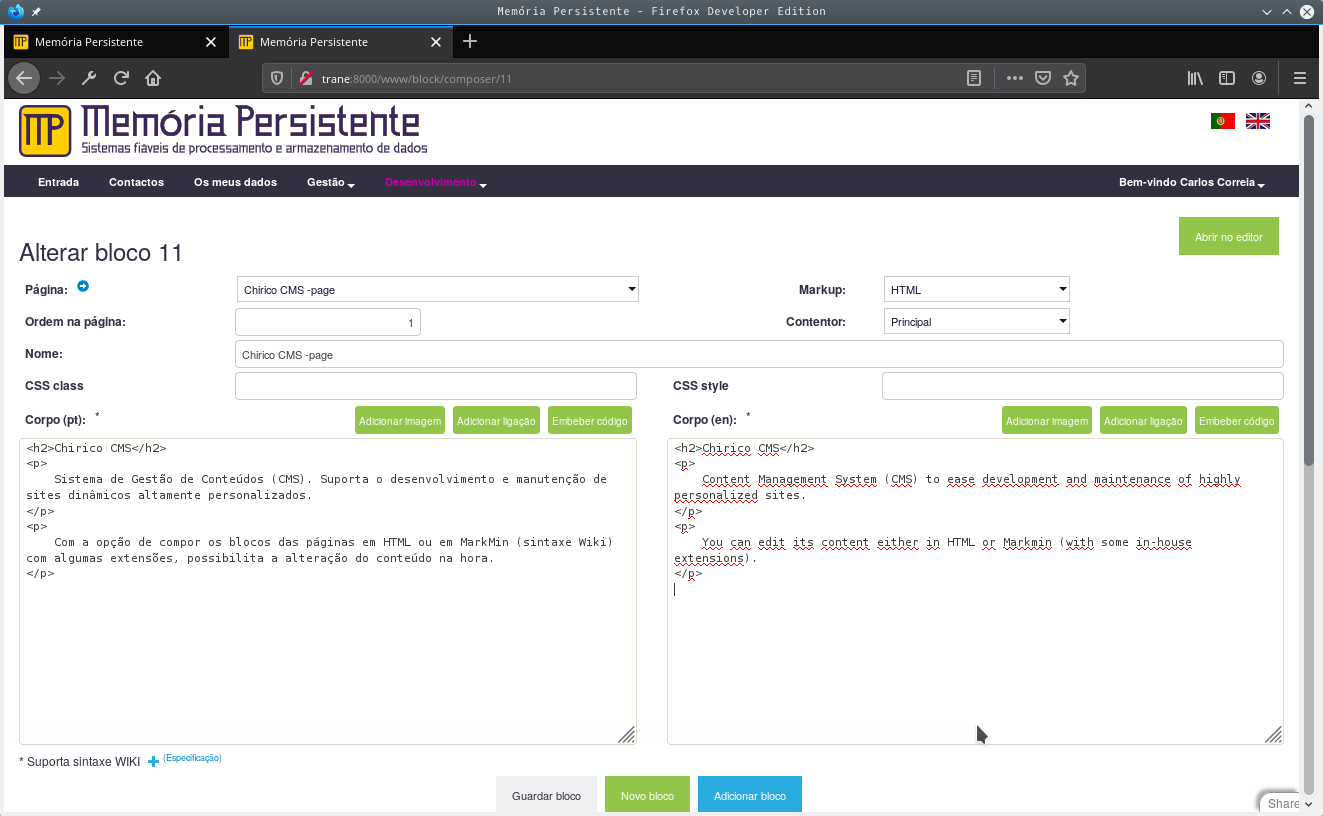Screen dimensions: 1323x816
Task: Click the tracking protection shield icon
Action: click(x=279, y=78)
